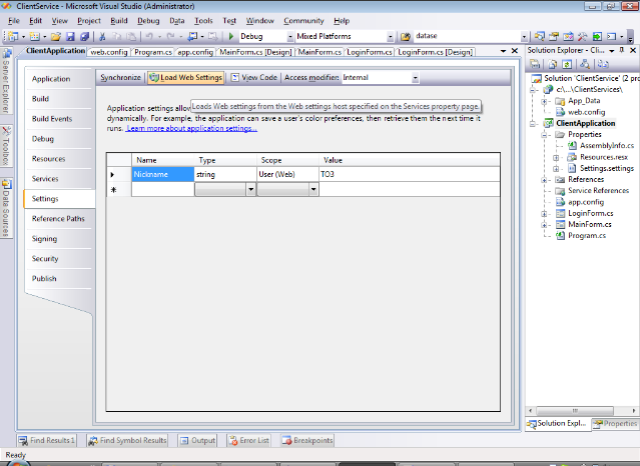Select the Nickname setting name cell
This screenshot has width=640, height=466.
pyautogui.click(x=162, y=174)
